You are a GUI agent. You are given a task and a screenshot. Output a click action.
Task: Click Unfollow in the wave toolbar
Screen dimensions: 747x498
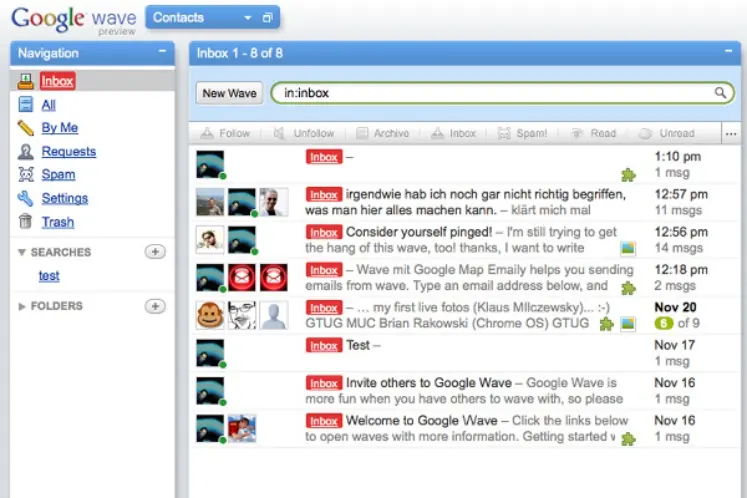(x=304, y=133)
